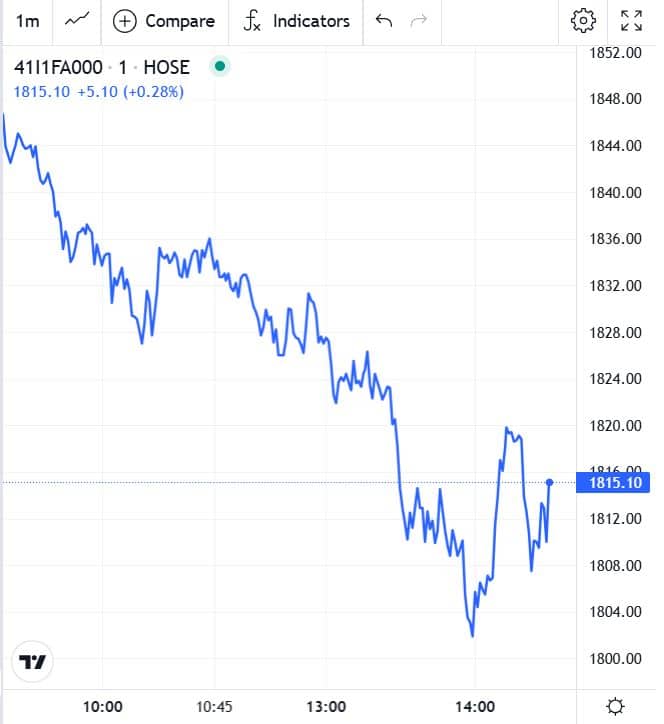Open the time axis settings gear icon
Image resolution: width=664 pixels, height=724 pixels.
click(x=616, y=706)
